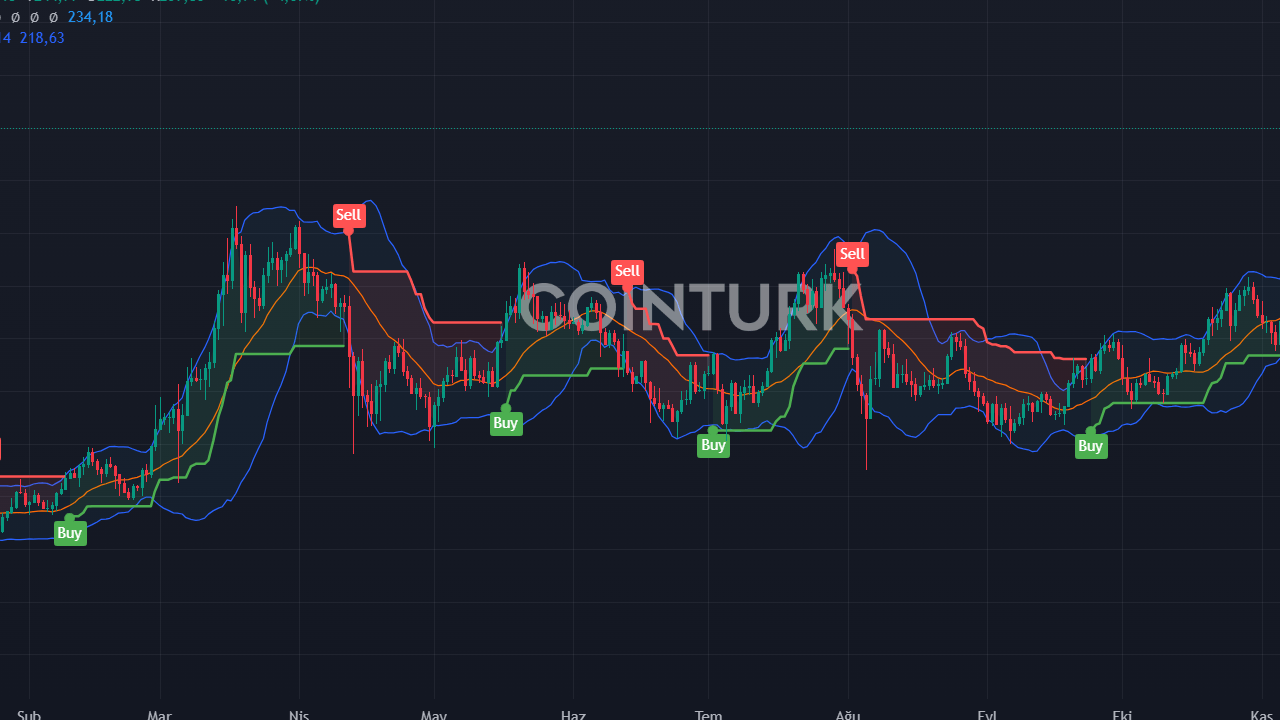Click the Mar label on time axis

pyautogui.click(x=159, y=714)
